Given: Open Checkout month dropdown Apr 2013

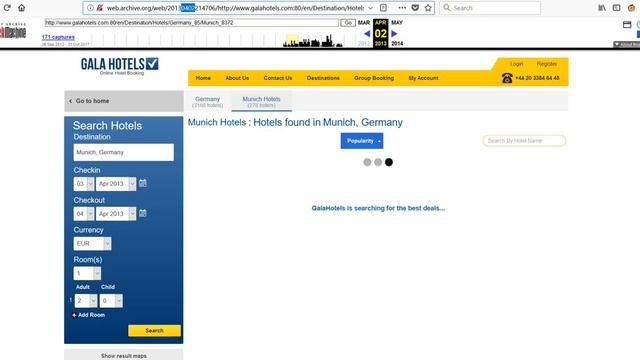Looking at the screenshot, I should [x=116, y=214].
